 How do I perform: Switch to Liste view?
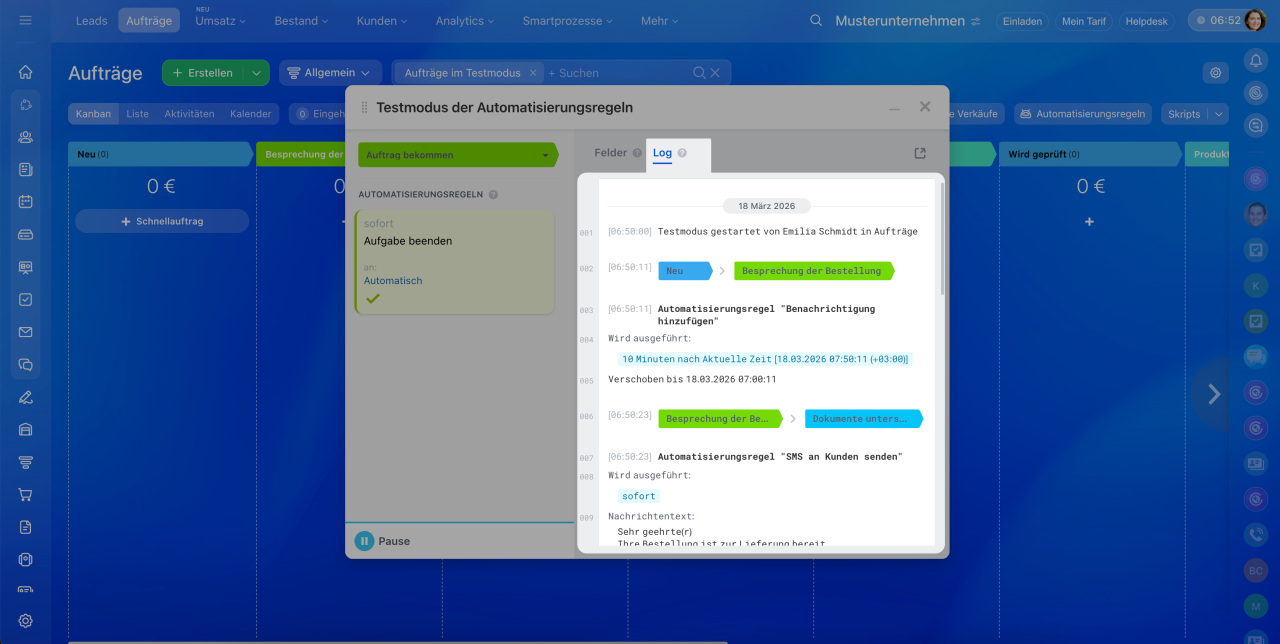point(138,114)
